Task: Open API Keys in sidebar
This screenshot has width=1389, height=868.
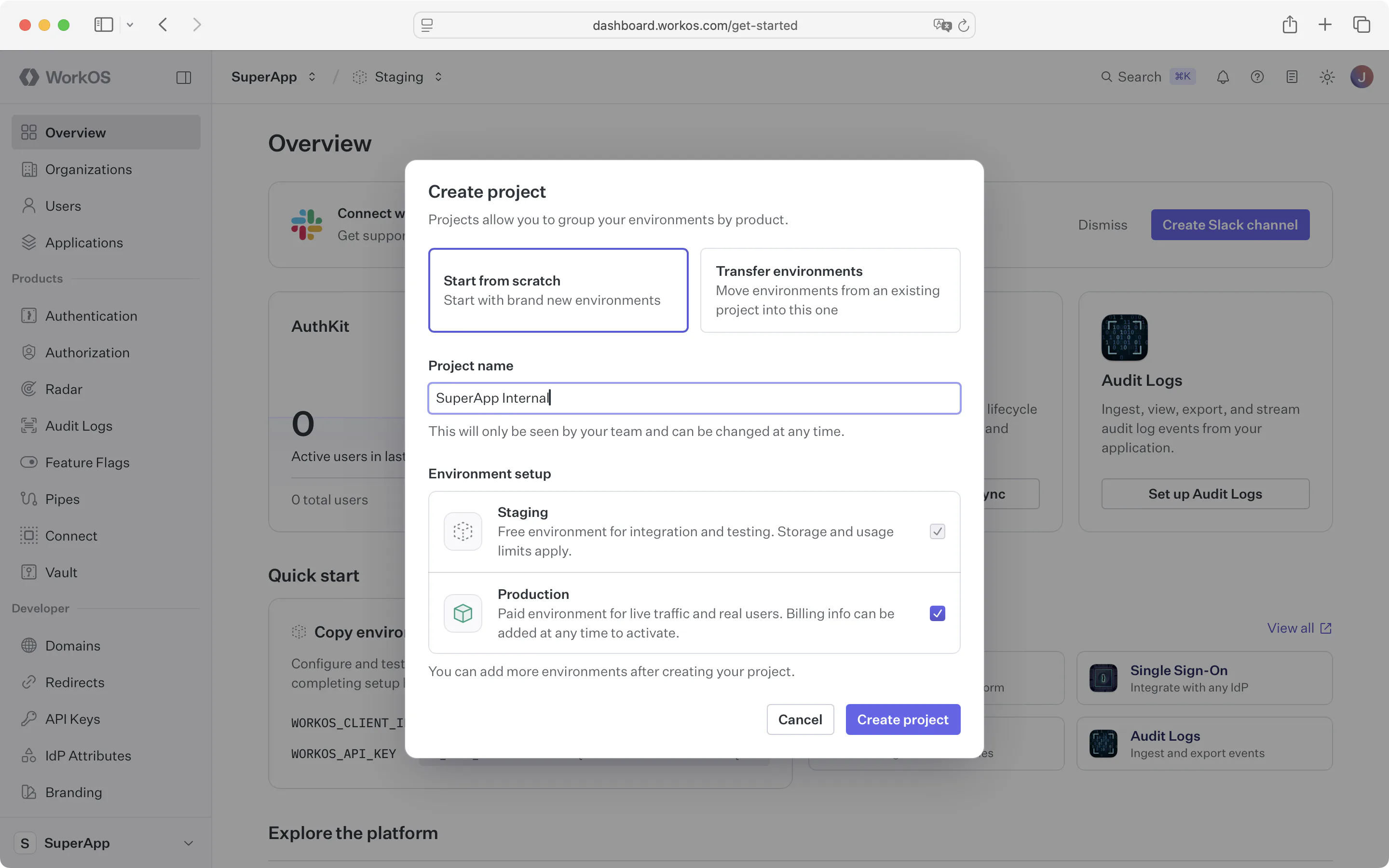Action: tap(106, 719)
